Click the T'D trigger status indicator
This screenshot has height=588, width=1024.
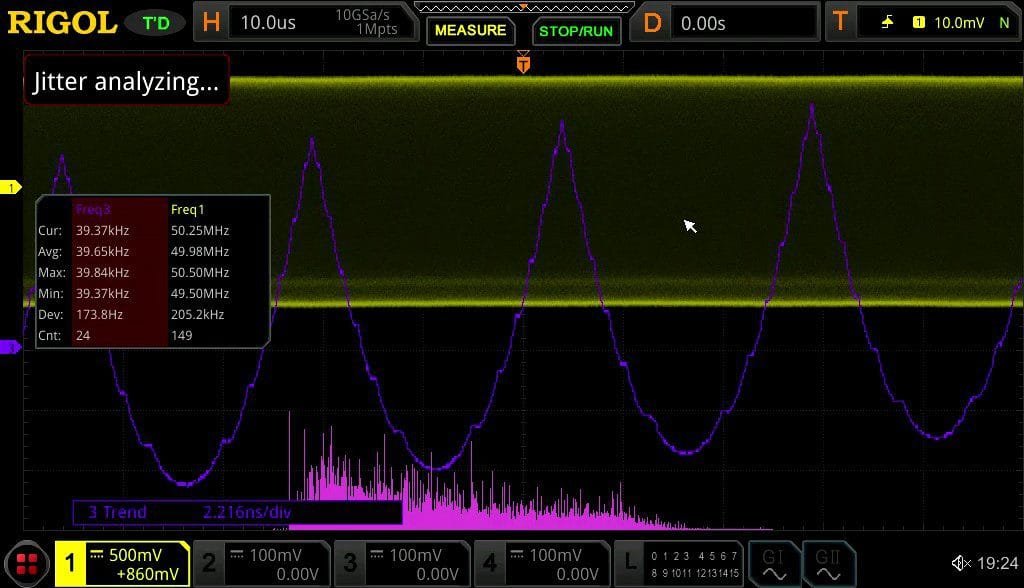tap(156, 23)
